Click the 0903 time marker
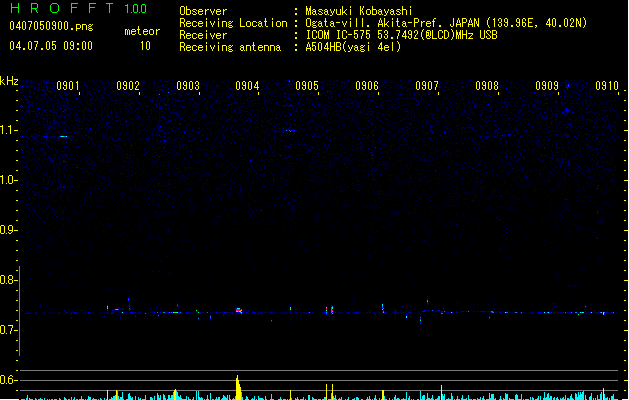The width and height of the screenshot is (629, 400). (188, 86)
